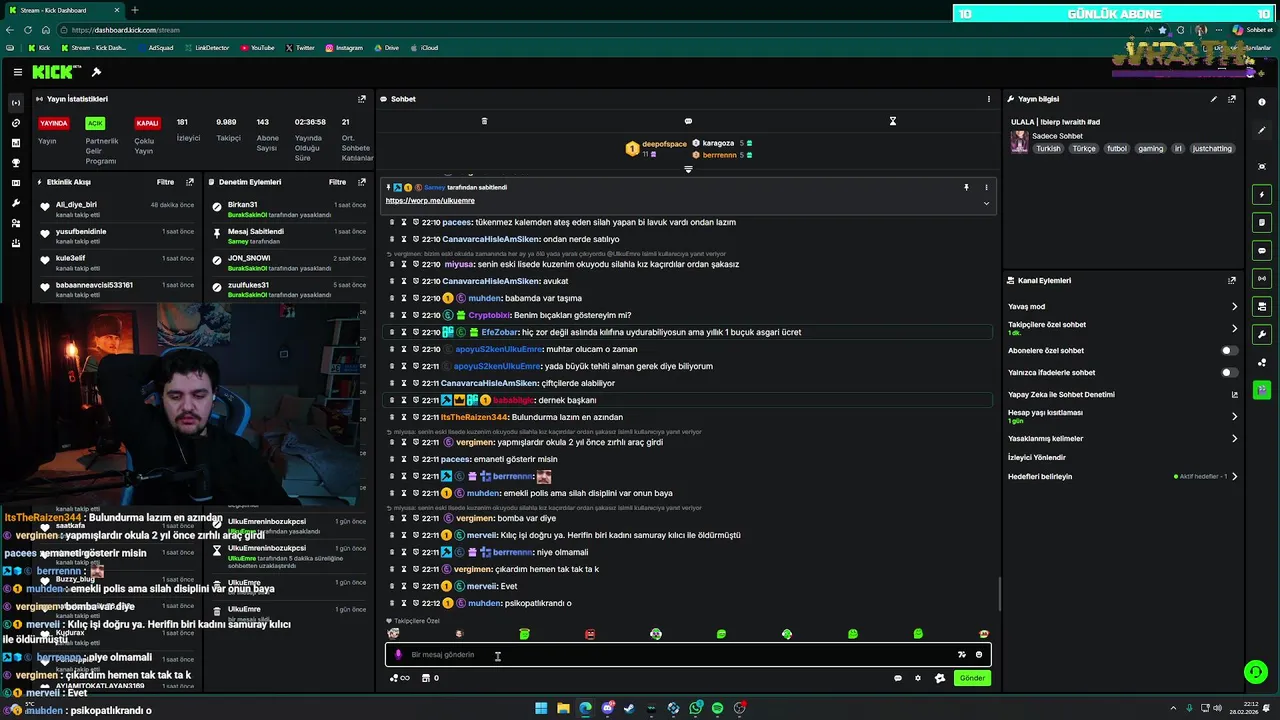Switch to the trash tab in Sohbet
This screenshot has height=720, width=1280.
pyautogui.click(x=484, y=121)
